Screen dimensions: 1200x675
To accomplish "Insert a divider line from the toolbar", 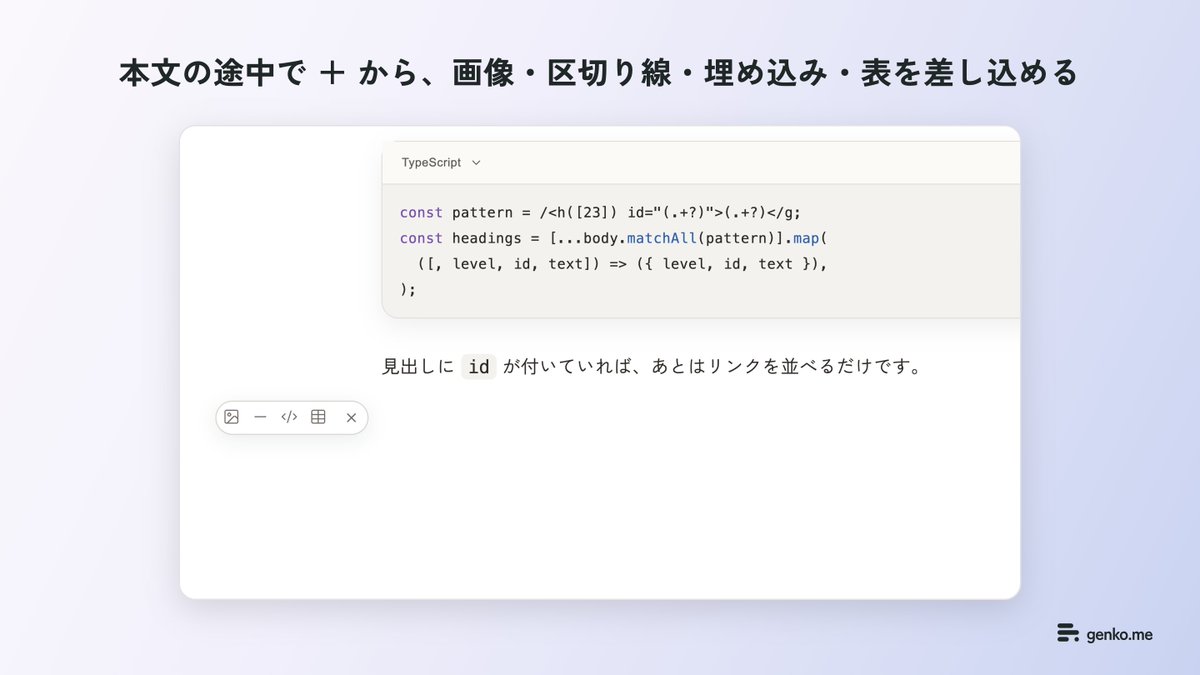I will point(260,417).
